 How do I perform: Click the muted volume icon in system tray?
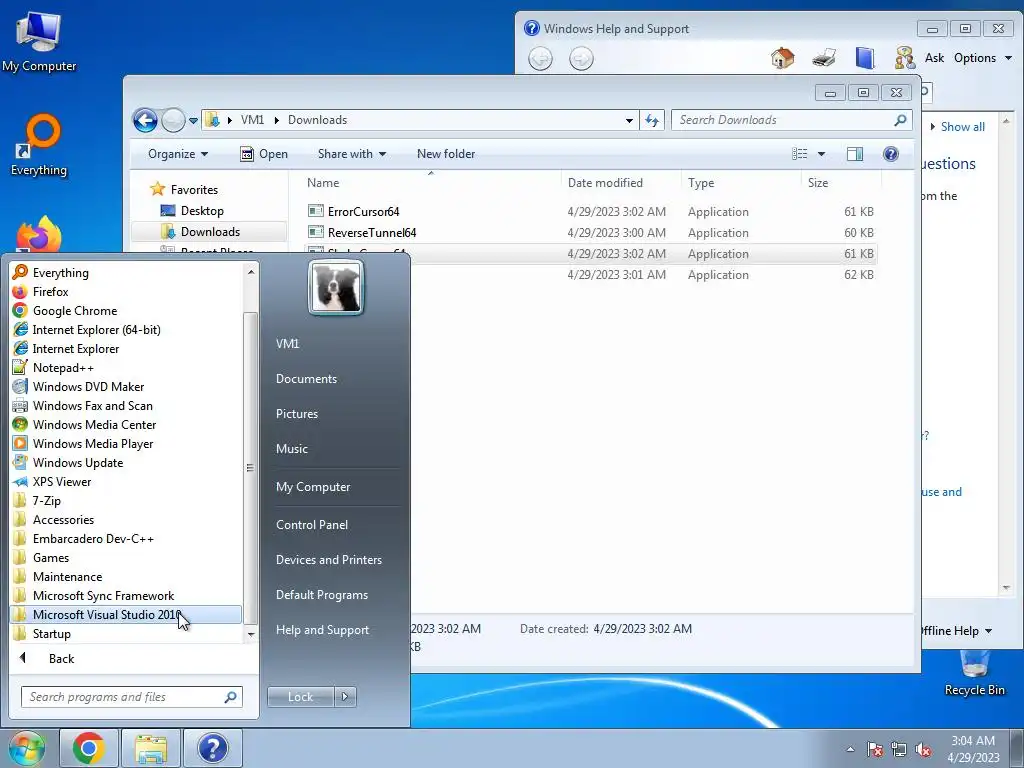(x=923, y=749)
